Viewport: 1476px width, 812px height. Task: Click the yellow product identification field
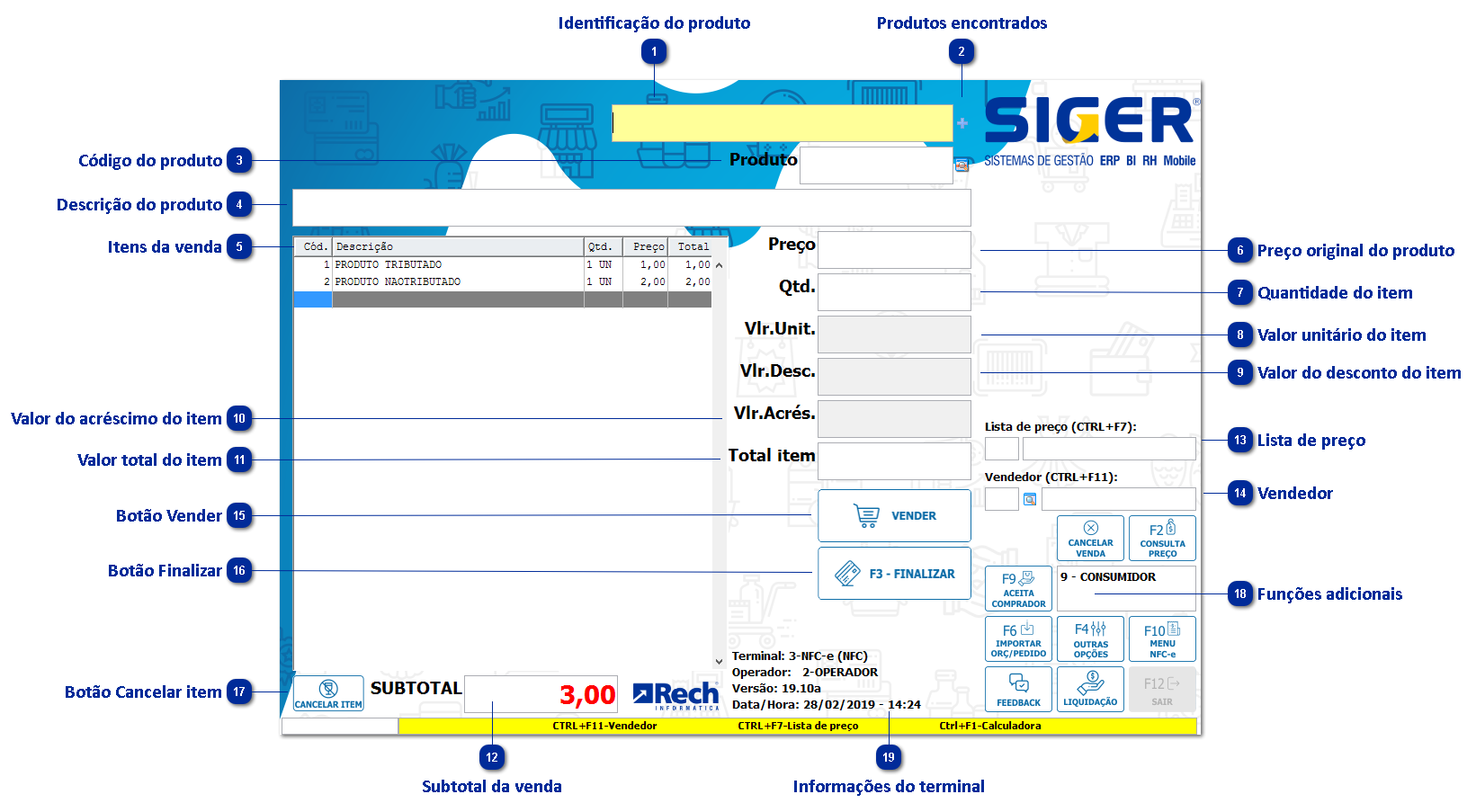click(x=782, y=123)
